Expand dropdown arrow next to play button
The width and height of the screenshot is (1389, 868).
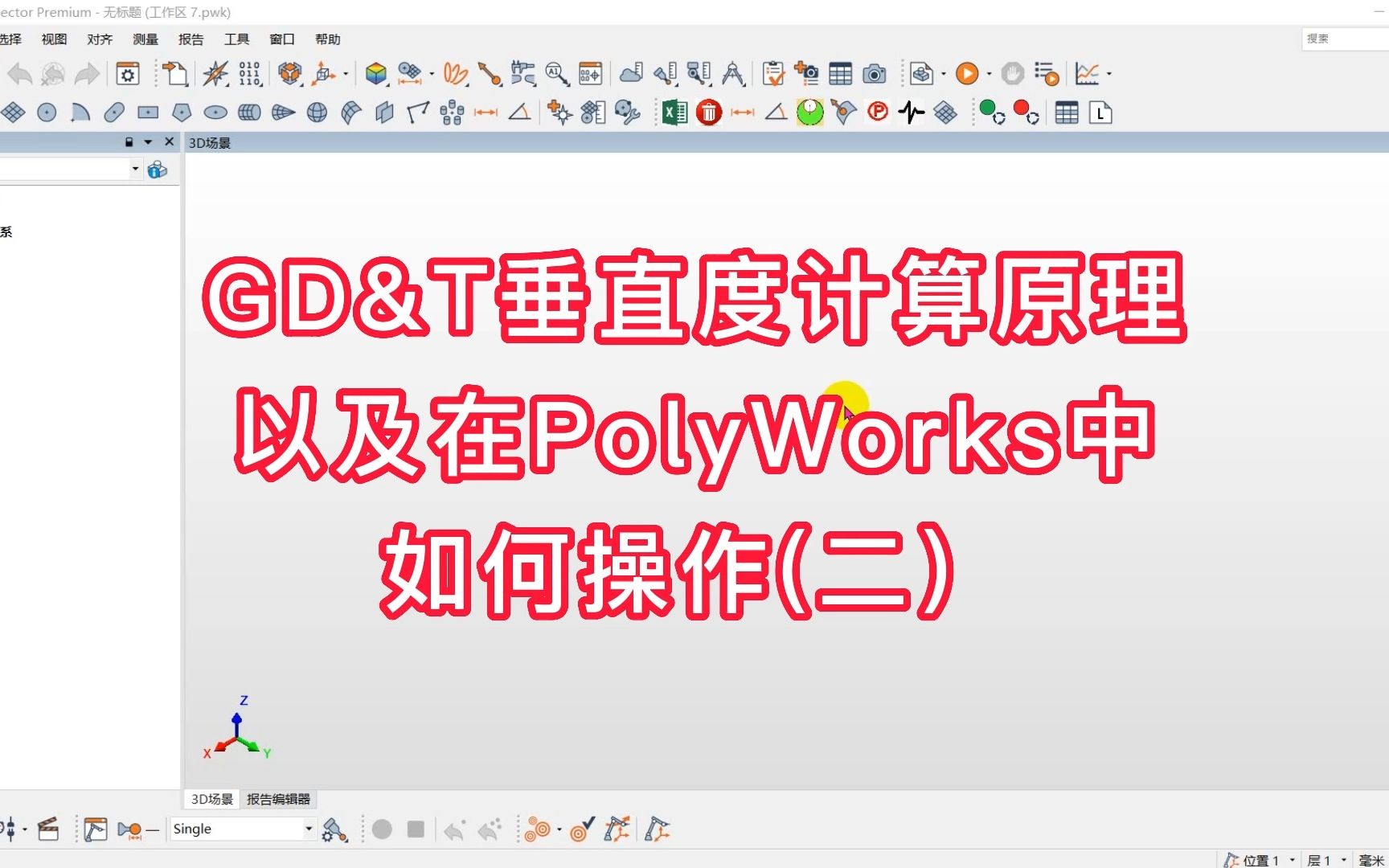click(989, 74)
